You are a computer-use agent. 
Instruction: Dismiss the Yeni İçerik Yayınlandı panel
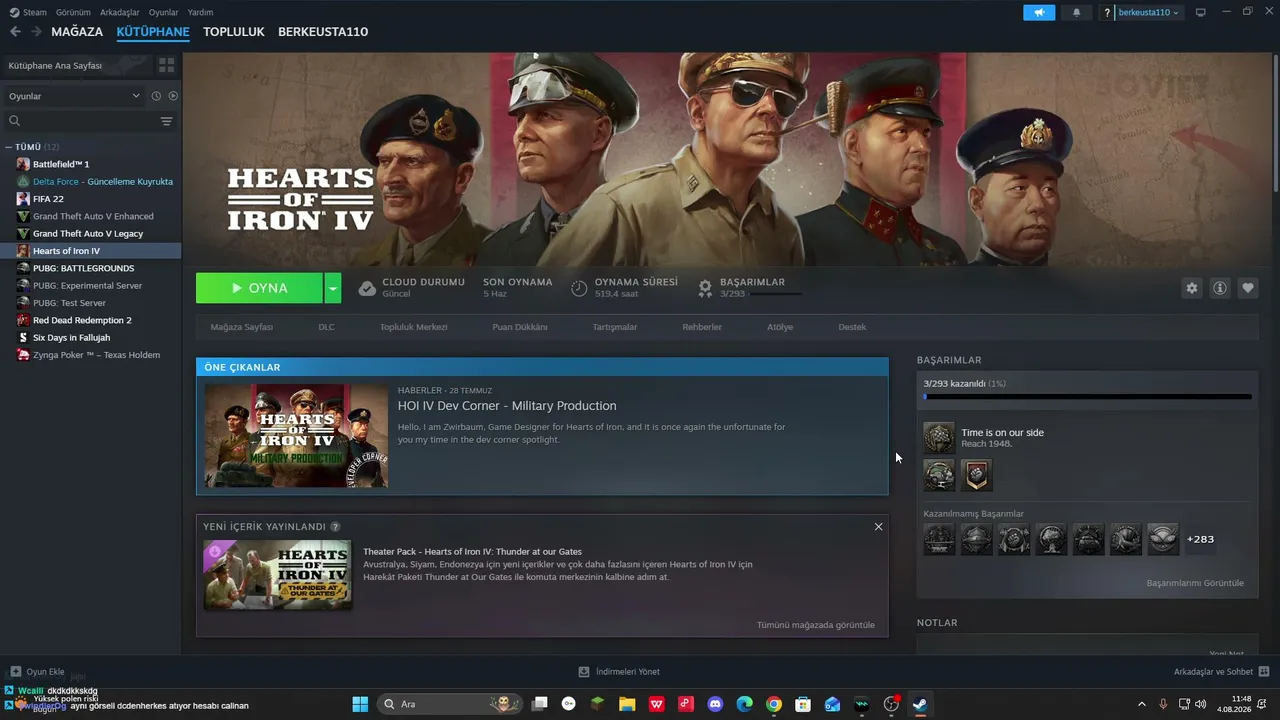(878, 527)
